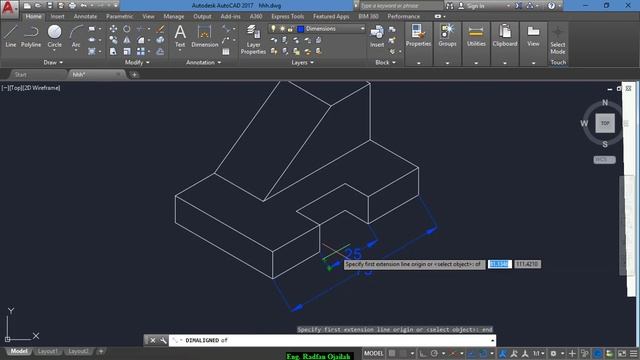Screen dimensions: 640x360
Task: Click the layer color blue swatch
Action: point(301,29)
